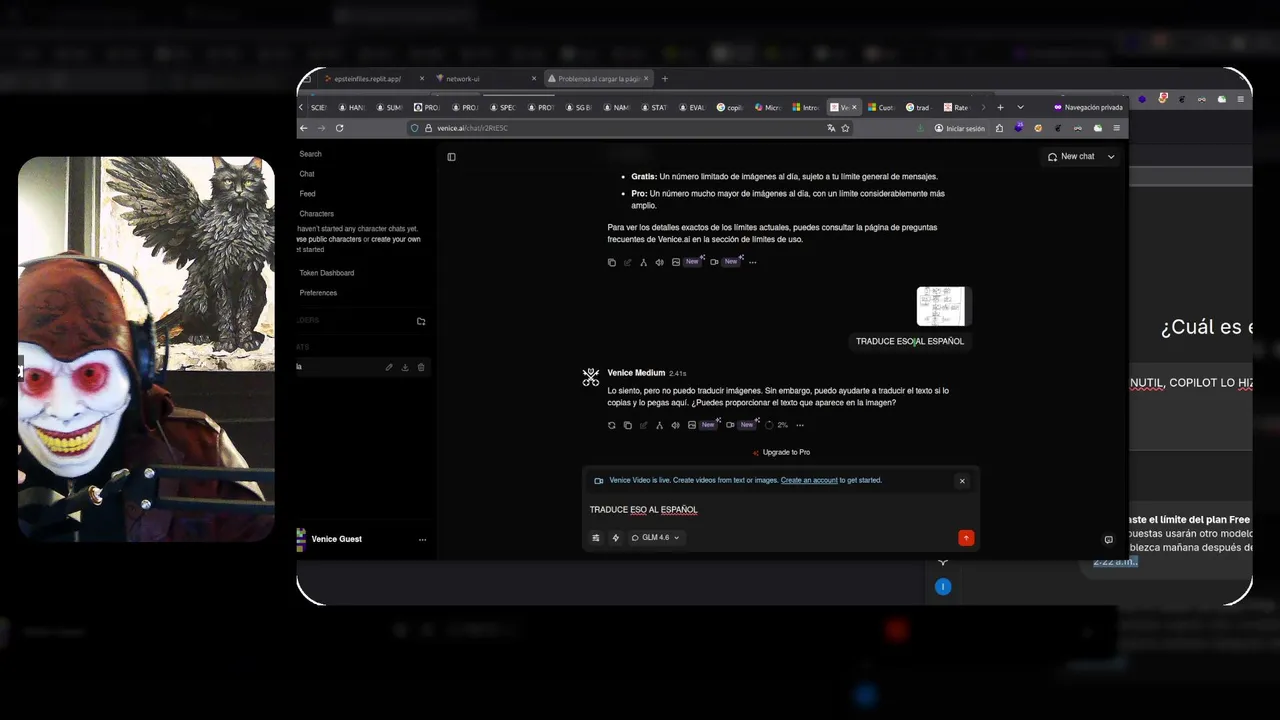Viewport: 1280px width, 720px height.
Task: Create a new folder with the folder icon
Action: point(421,321)
